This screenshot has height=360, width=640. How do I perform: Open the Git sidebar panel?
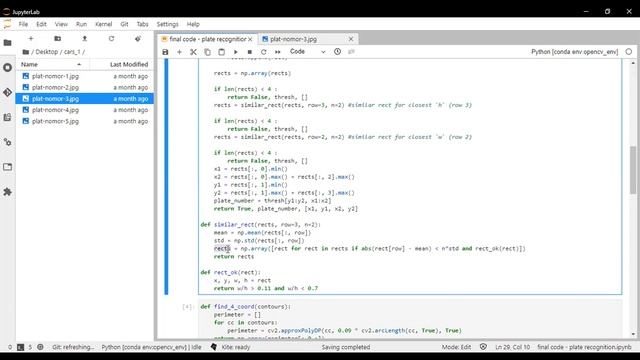[7, 92]
